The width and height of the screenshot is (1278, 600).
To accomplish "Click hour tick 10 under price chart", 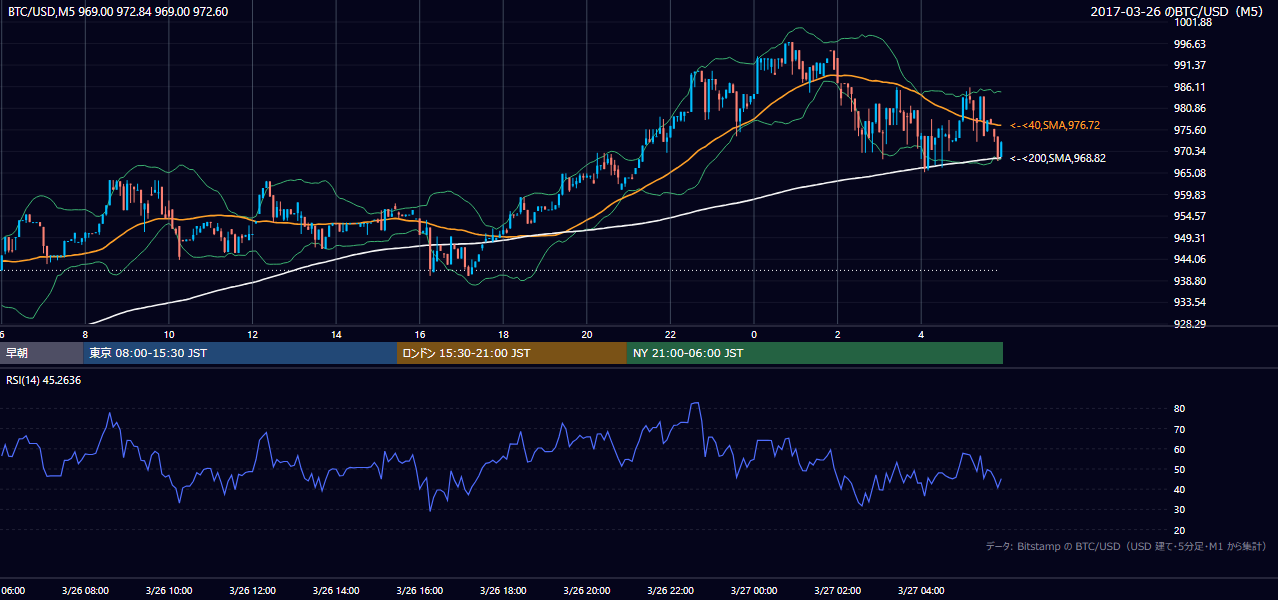I will tap(169, 334).
